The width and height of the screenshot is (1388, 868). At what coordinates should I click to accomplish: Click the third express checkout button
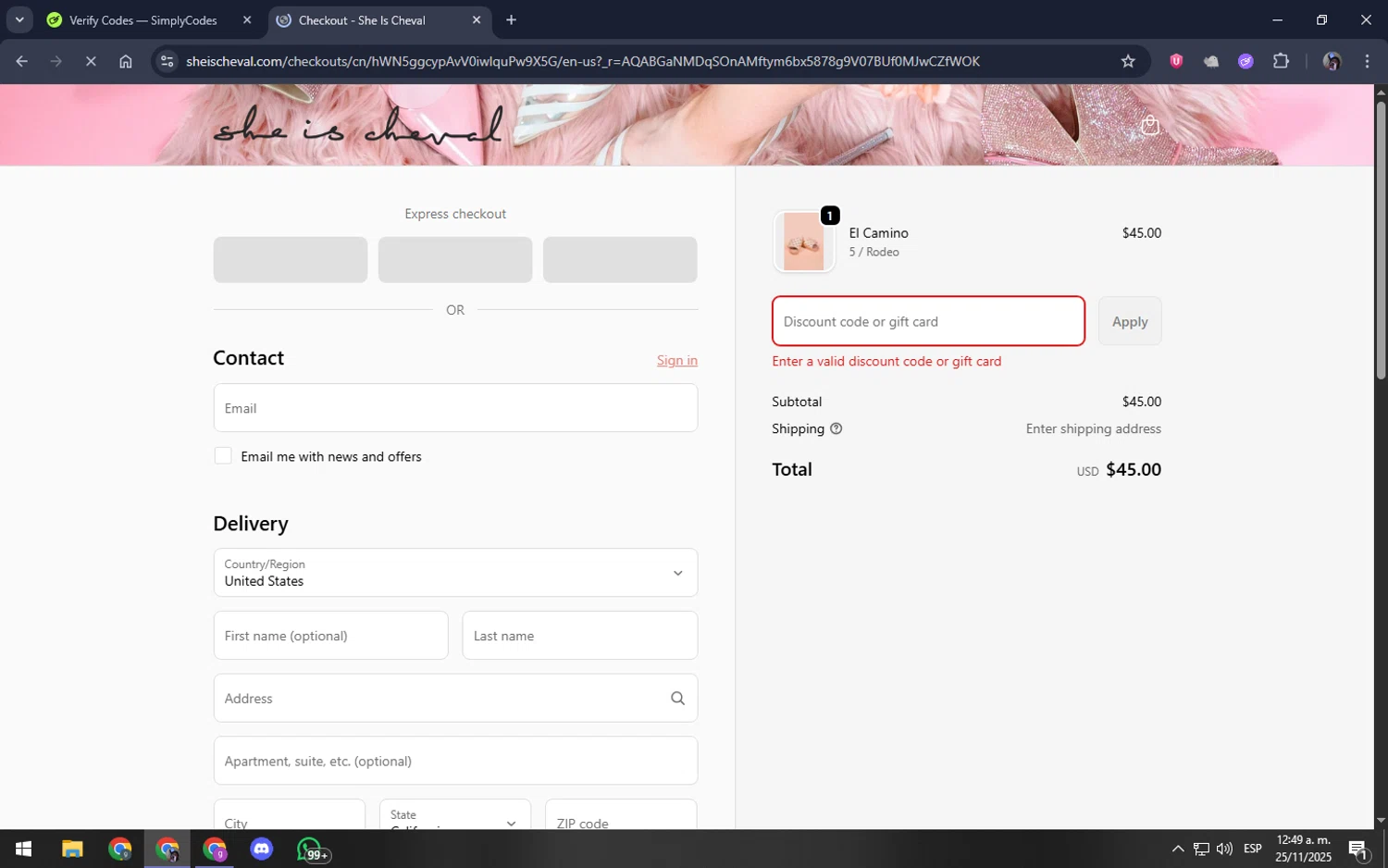[620, 259]
